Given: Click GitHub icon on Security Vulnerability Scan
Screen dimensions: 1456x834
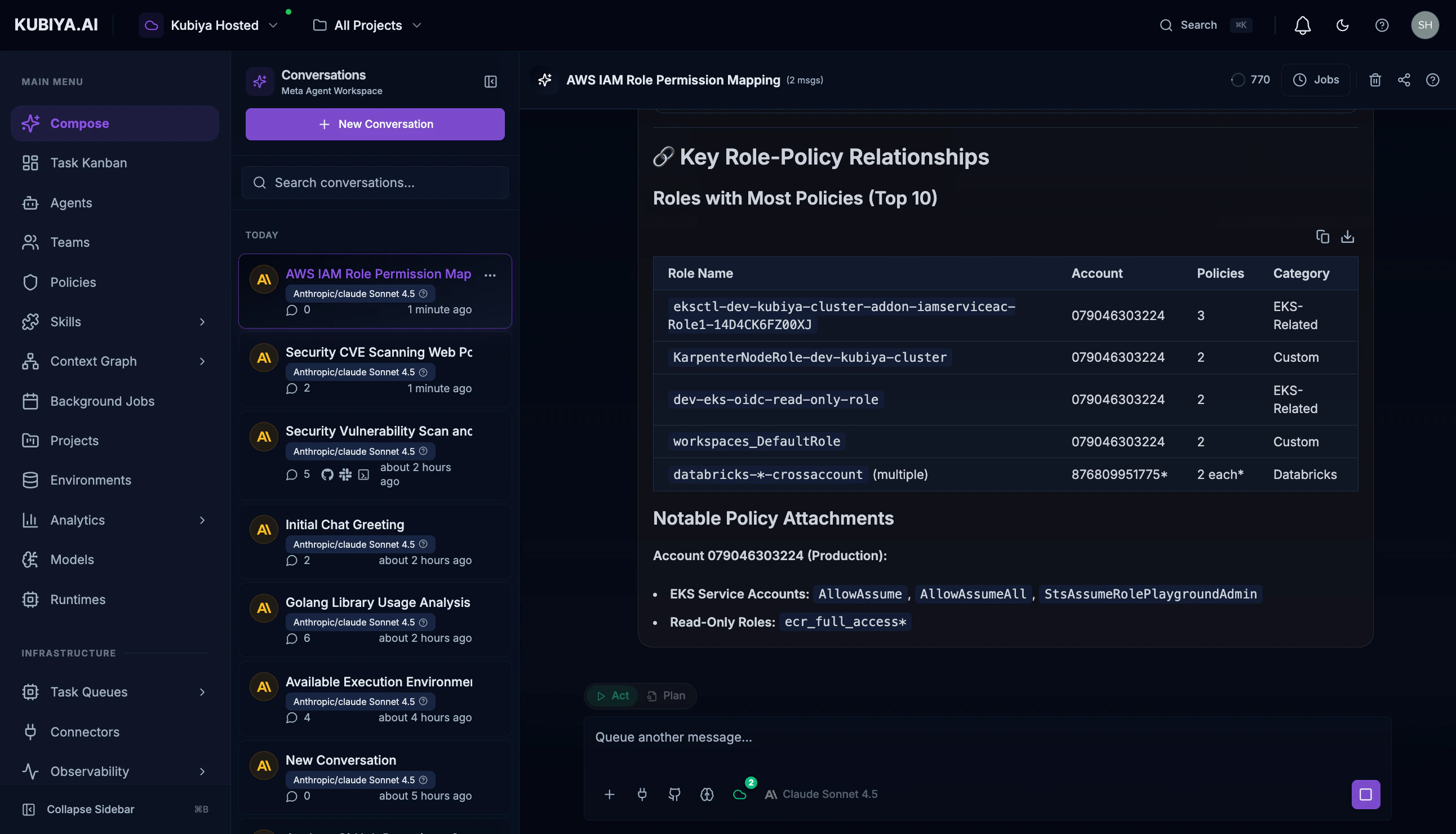Looking at the screenshot, I should [x=327, y=474].
